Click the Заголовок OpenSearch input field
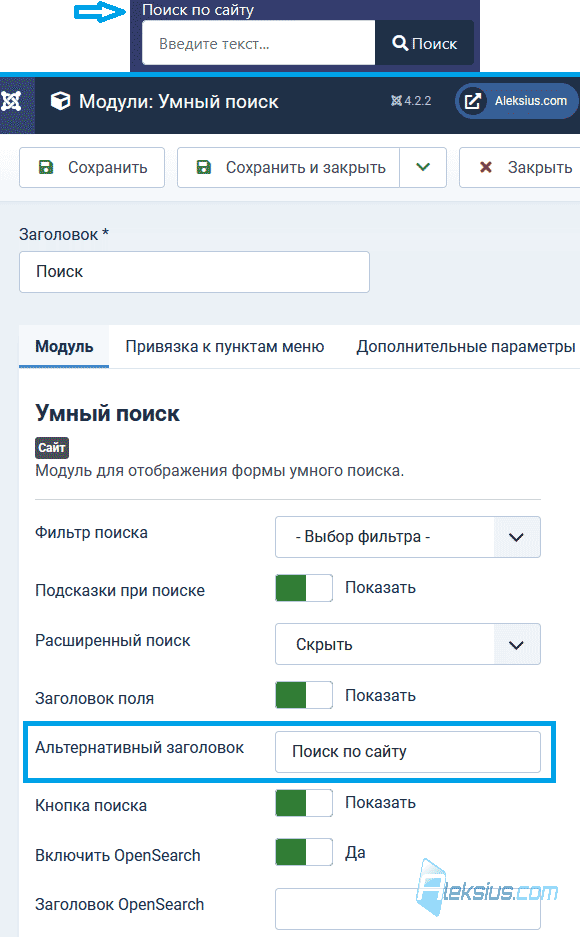This screenshot has height=937, width=580. click(407, 908)
